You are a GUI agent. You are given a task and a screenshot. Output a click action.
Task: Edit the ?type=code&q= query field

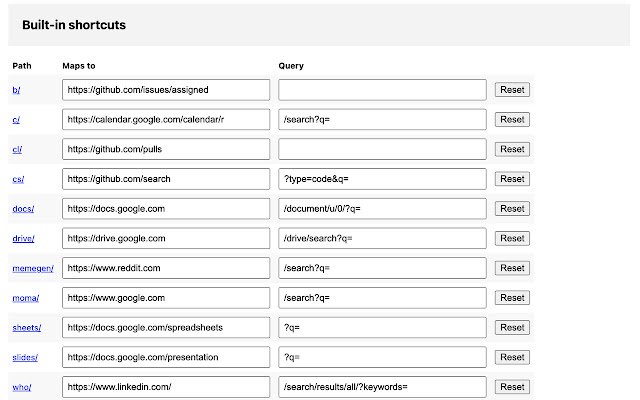pyautogui.click(x=382, y=179)
